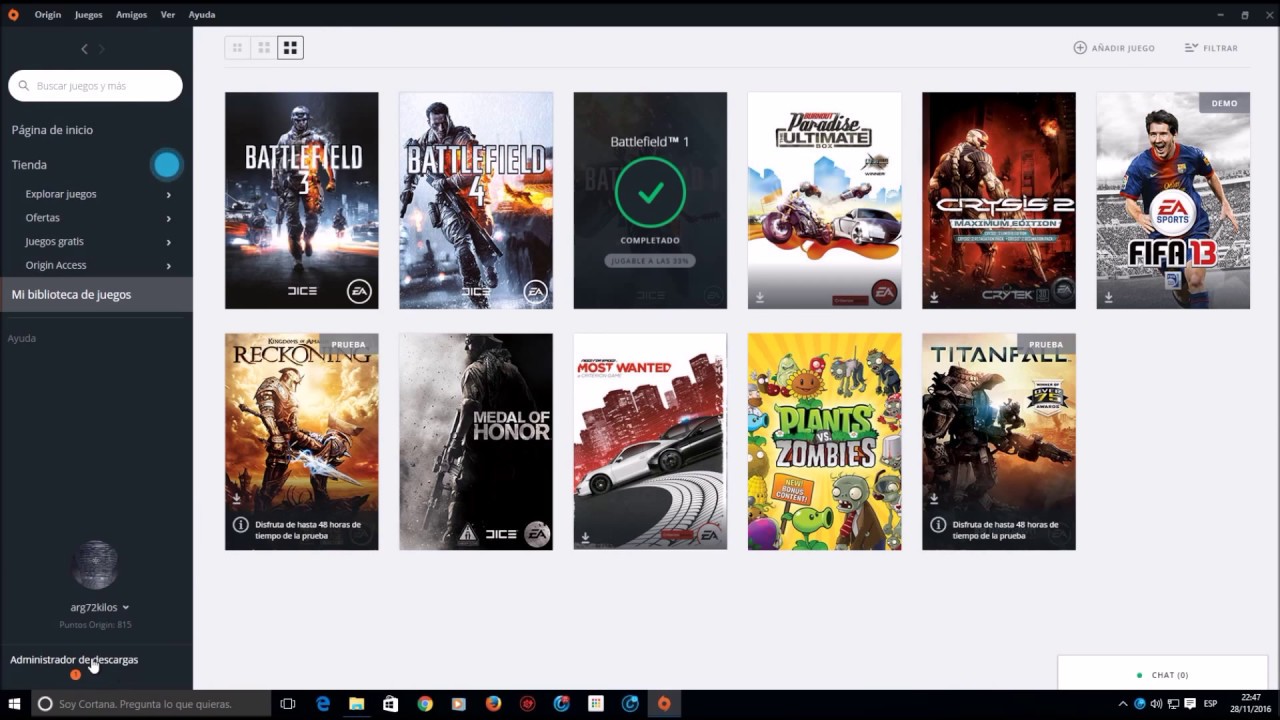Open Task View in taskbar
The width and height of the screenshot is (1280, 720).
[x=288, y=704]
